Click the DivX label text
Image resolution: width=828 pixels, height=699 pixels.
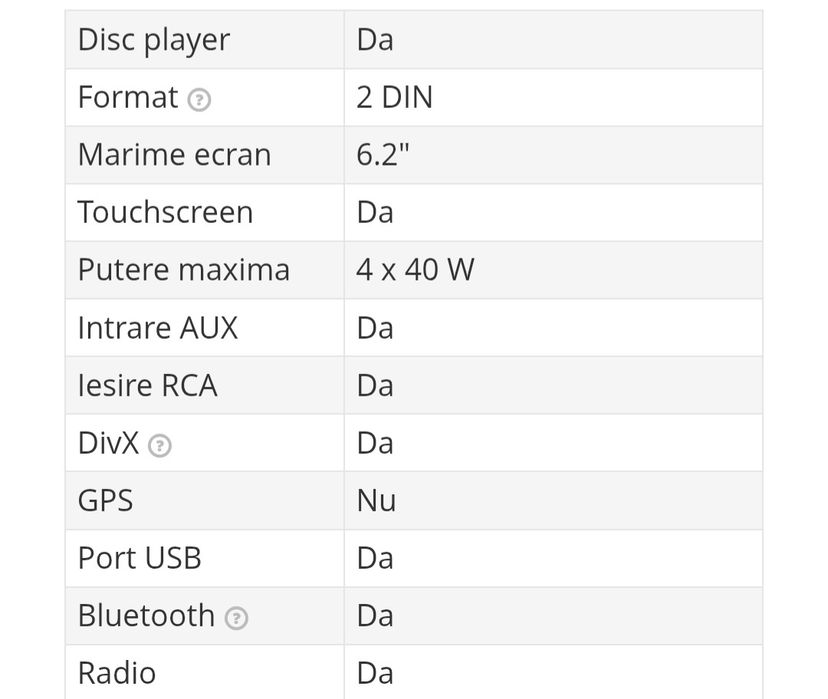pyautogui.click(x=108, y=443)
